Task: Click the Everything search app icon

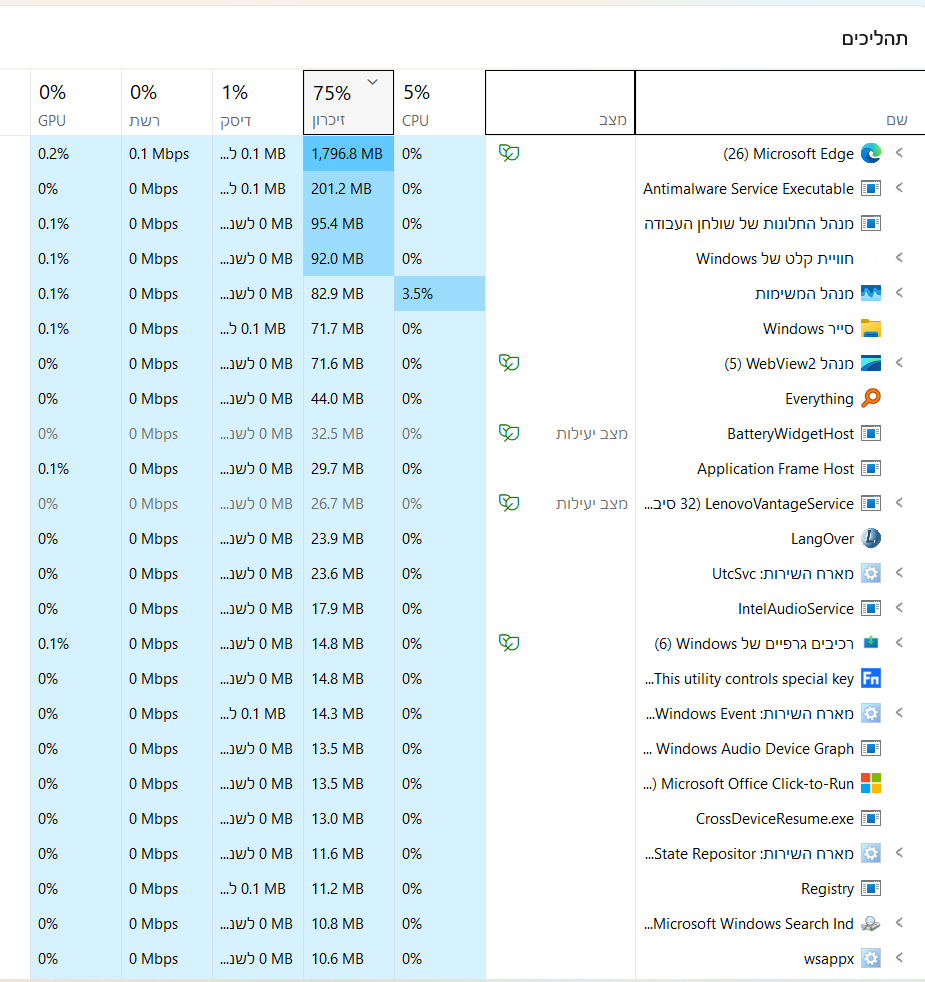Action: tap(870, 398)
